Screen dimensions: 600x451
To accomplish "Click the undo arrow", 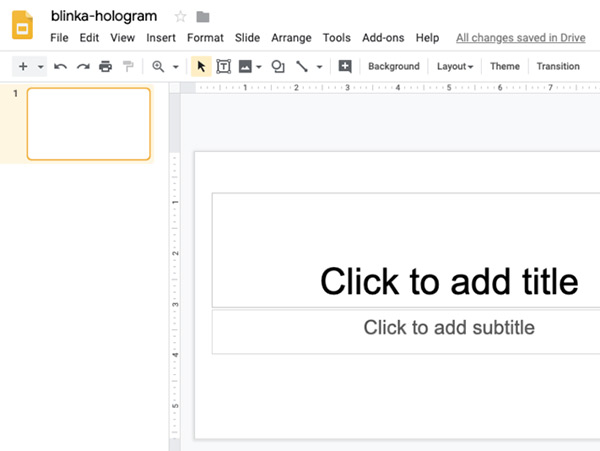I will [61, 67].
